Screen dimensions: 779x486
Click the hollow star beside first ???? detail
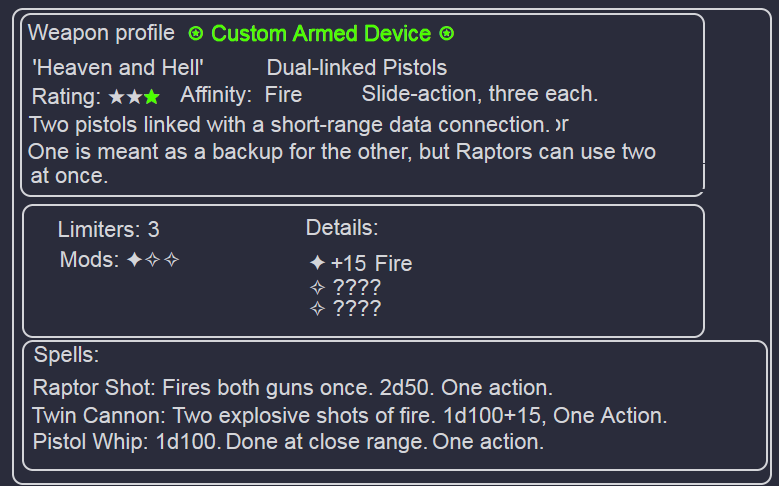317,287
